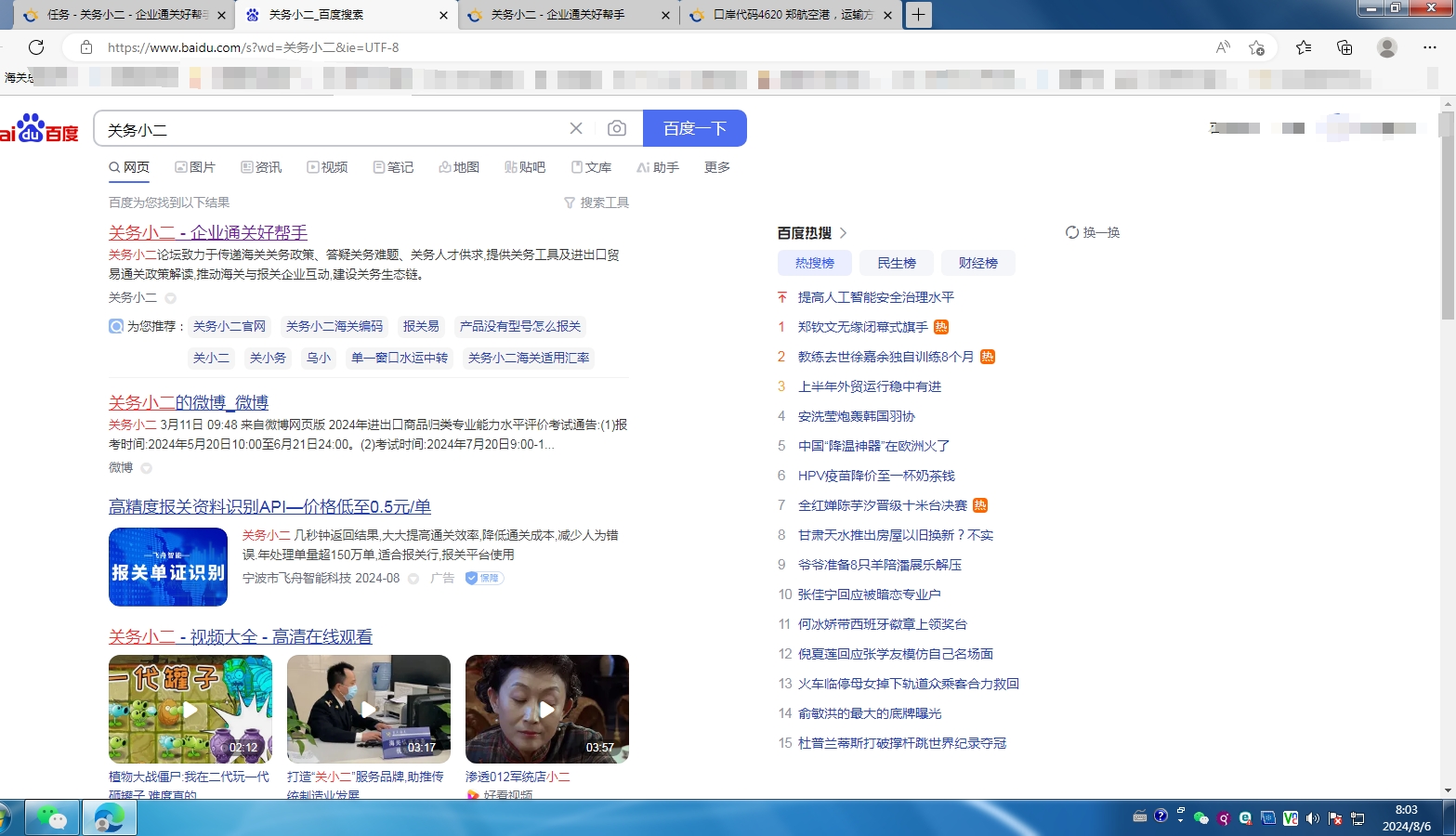Image resolution: width=1456 pixels, height=836 pixels.
Task: Open the 搜索工具 filter options
Action: pyautogui.click(x=597, y=202)
